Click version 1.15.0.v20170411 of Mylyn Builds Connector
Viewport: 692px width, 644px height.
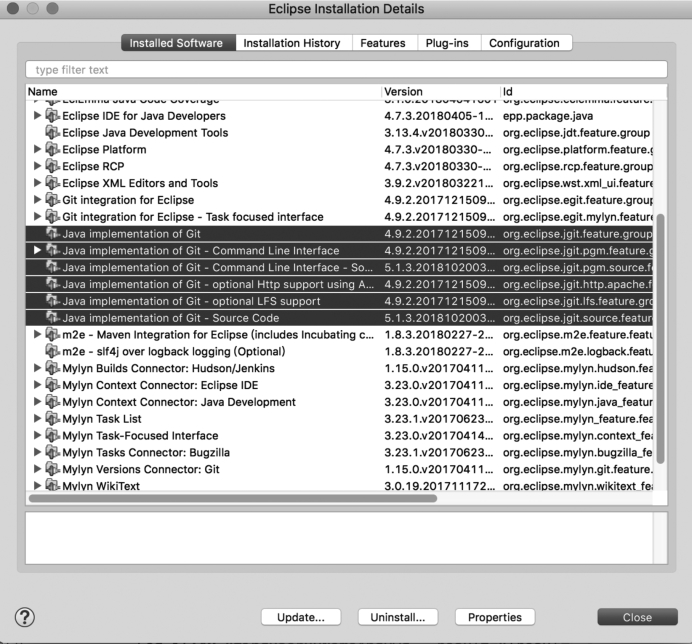[439, 368]
